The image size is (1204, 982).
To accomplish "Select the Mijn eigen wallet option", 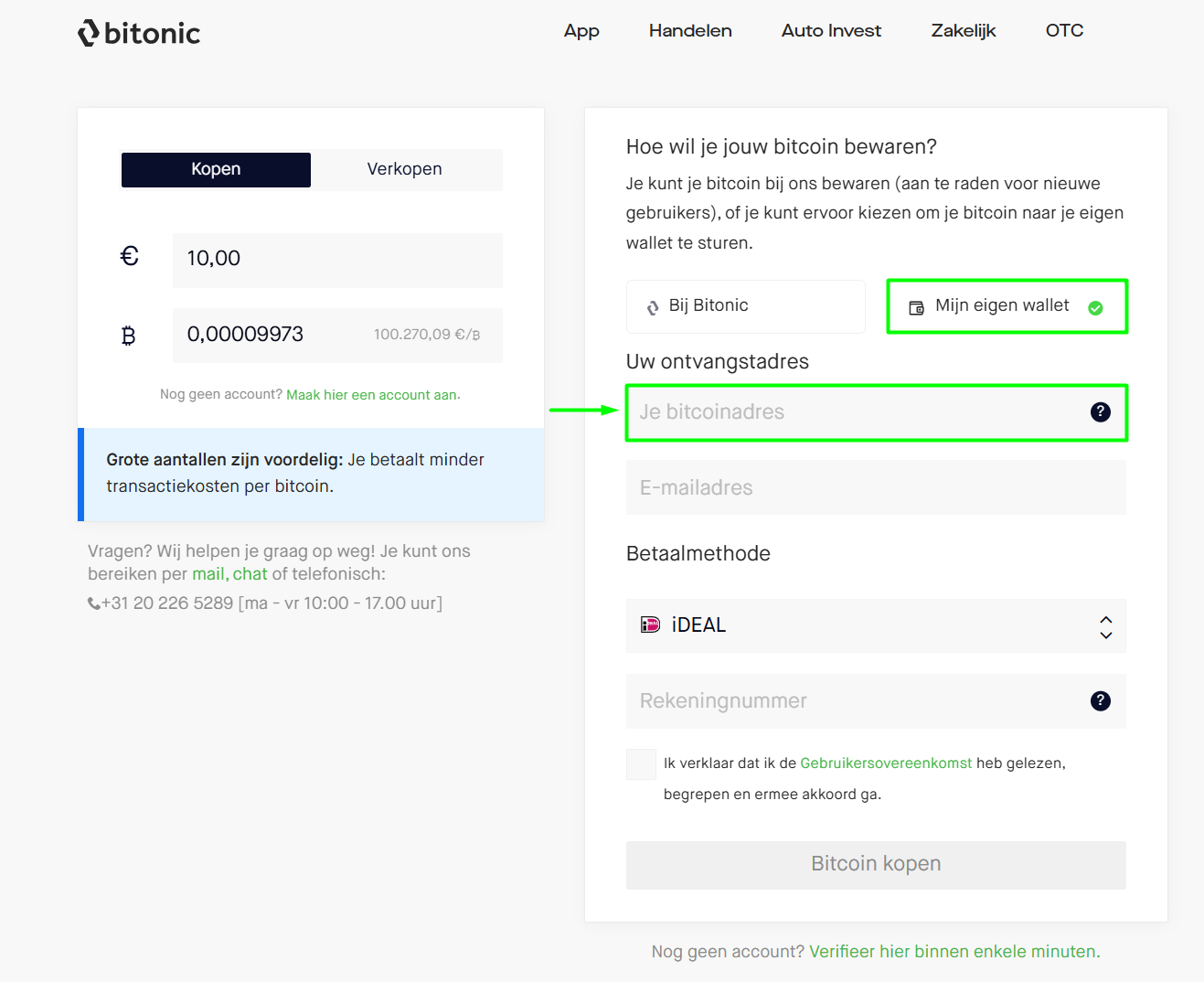I will point(1007,306).
